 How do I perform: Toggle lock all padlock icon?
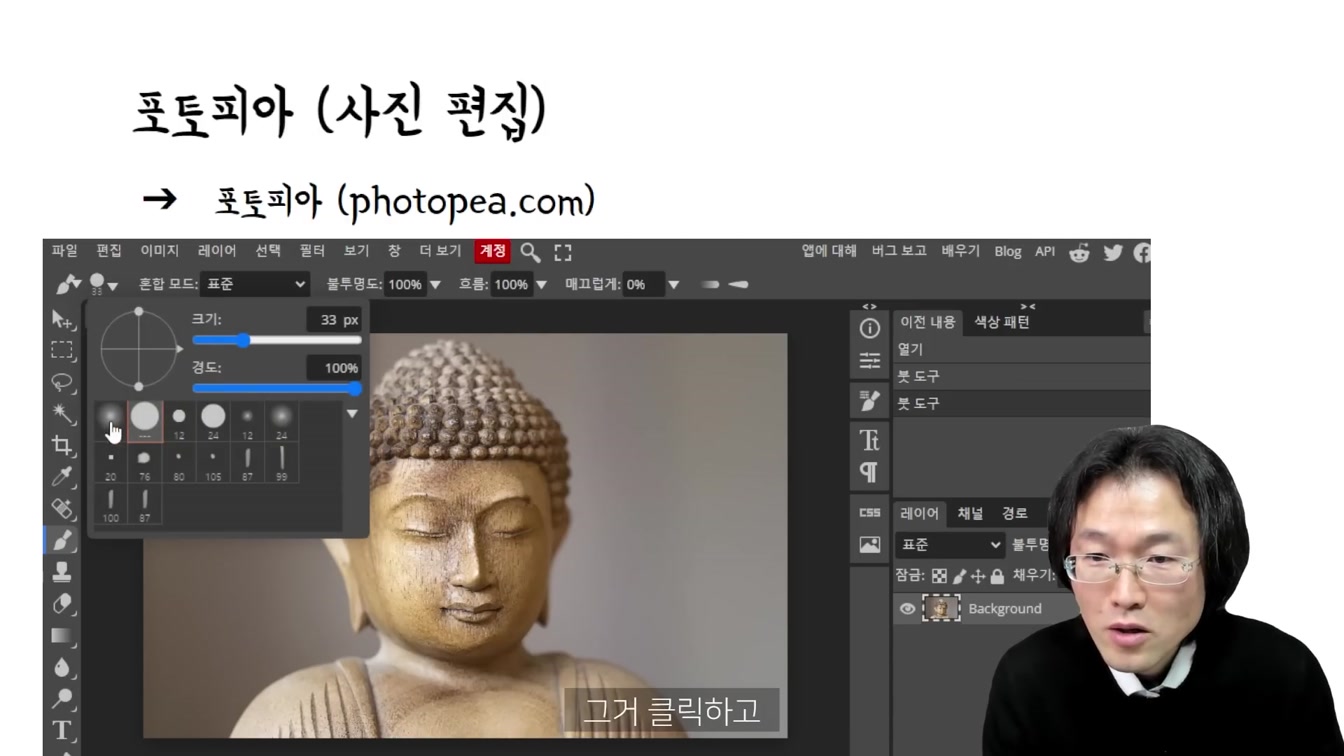(997, 576)
